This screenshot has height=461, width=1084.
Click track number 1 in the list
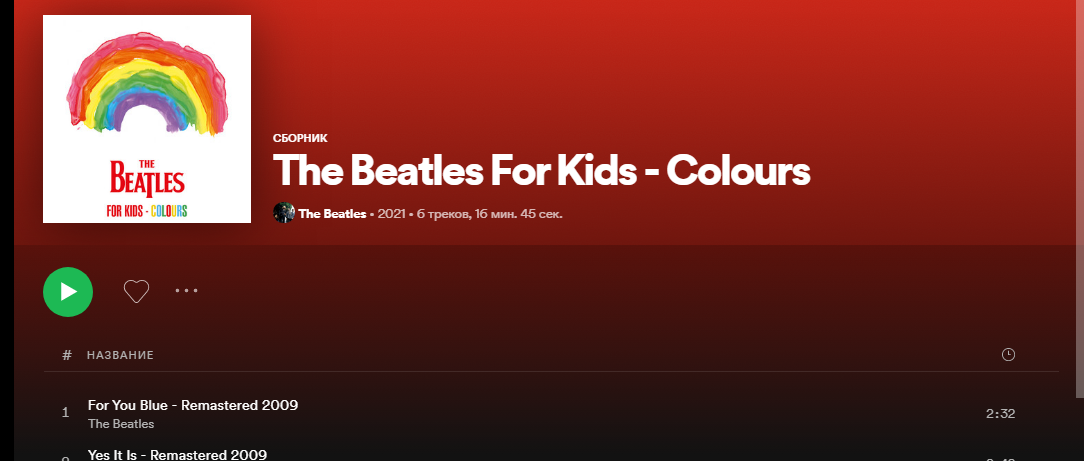point(66,413)
